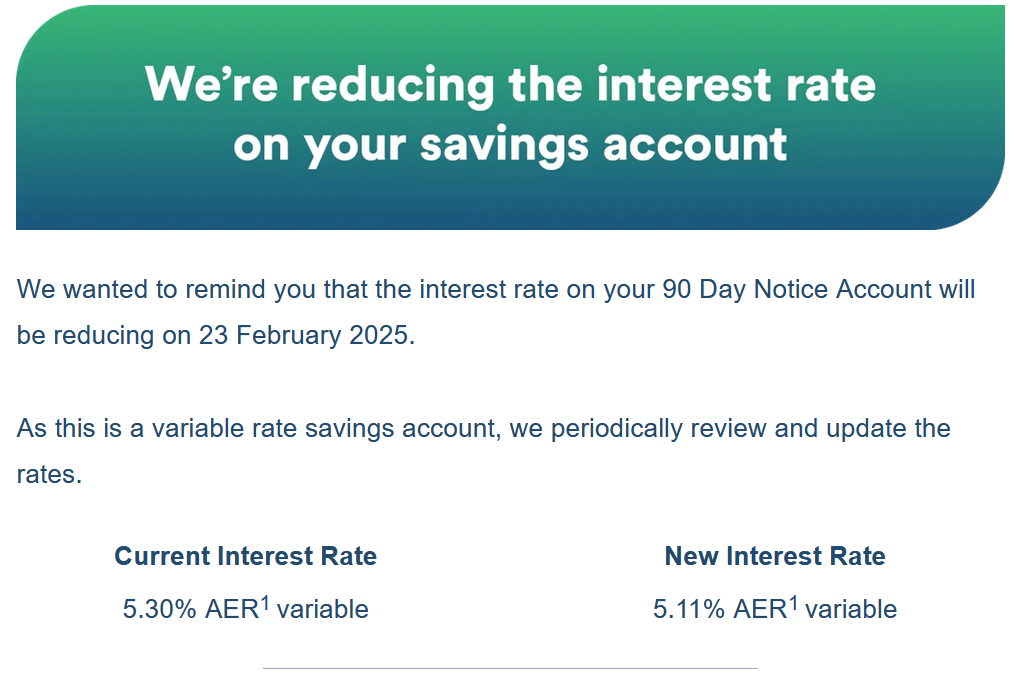Click the "Current Interest Rate" heading
Image resolution: width=1009 pixels, height=691 pixels.
[245, 556]
